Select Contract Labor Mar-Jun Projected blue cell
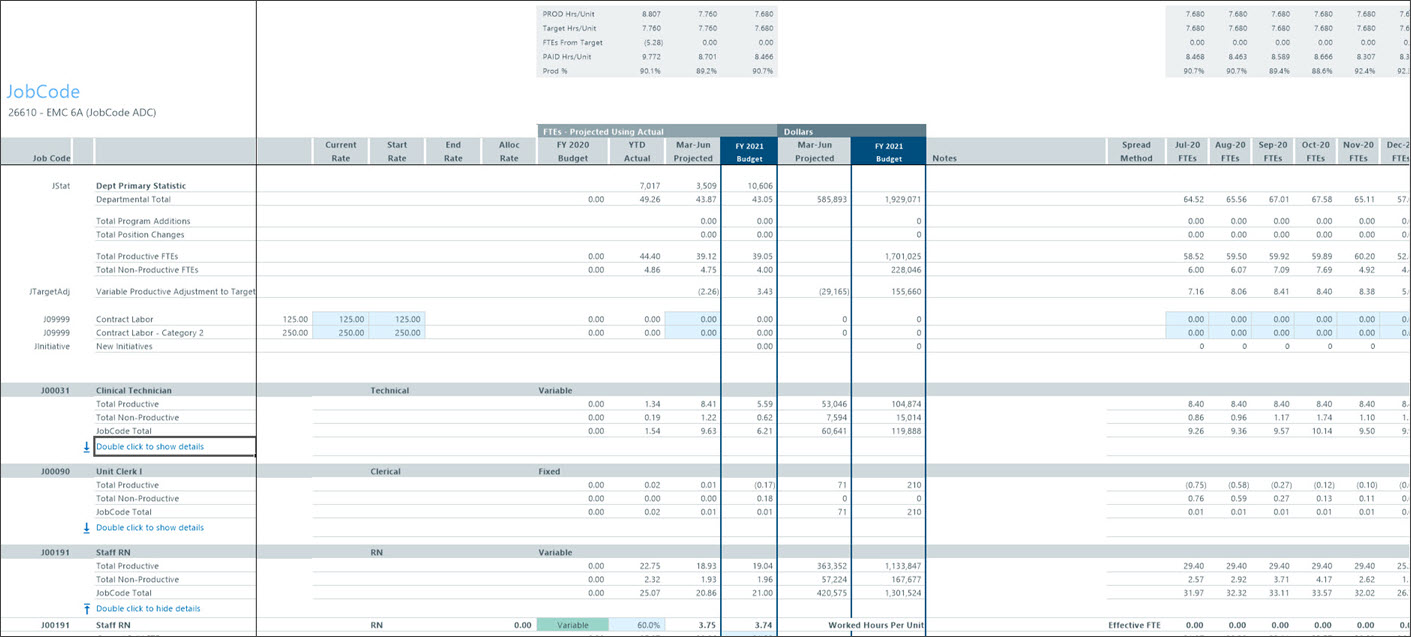 [692, 318]
